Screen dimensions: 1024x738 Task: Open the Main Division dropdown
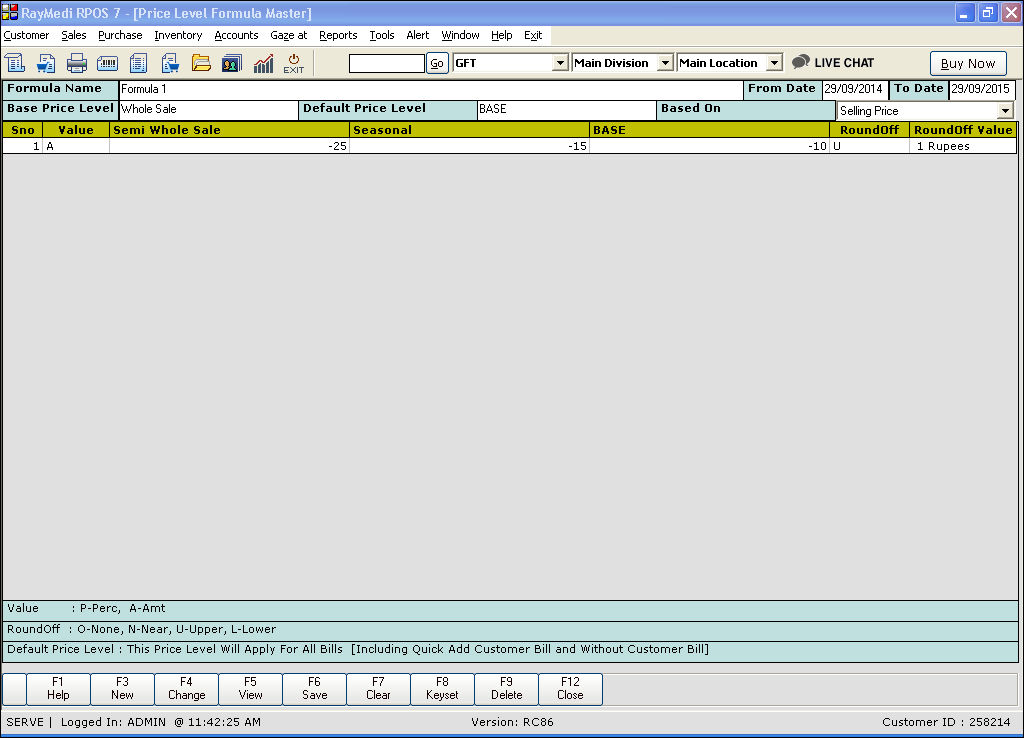(x=665, y=63)
